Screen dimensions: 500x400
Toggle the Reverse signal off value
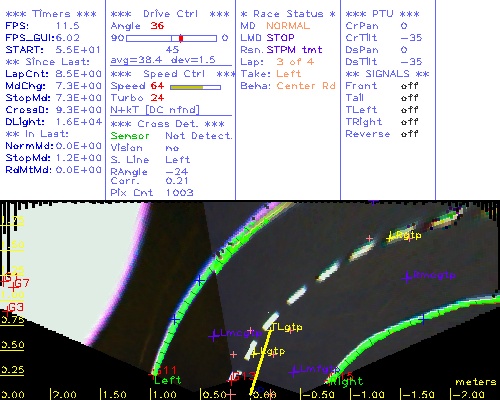(x=409, y=134)
